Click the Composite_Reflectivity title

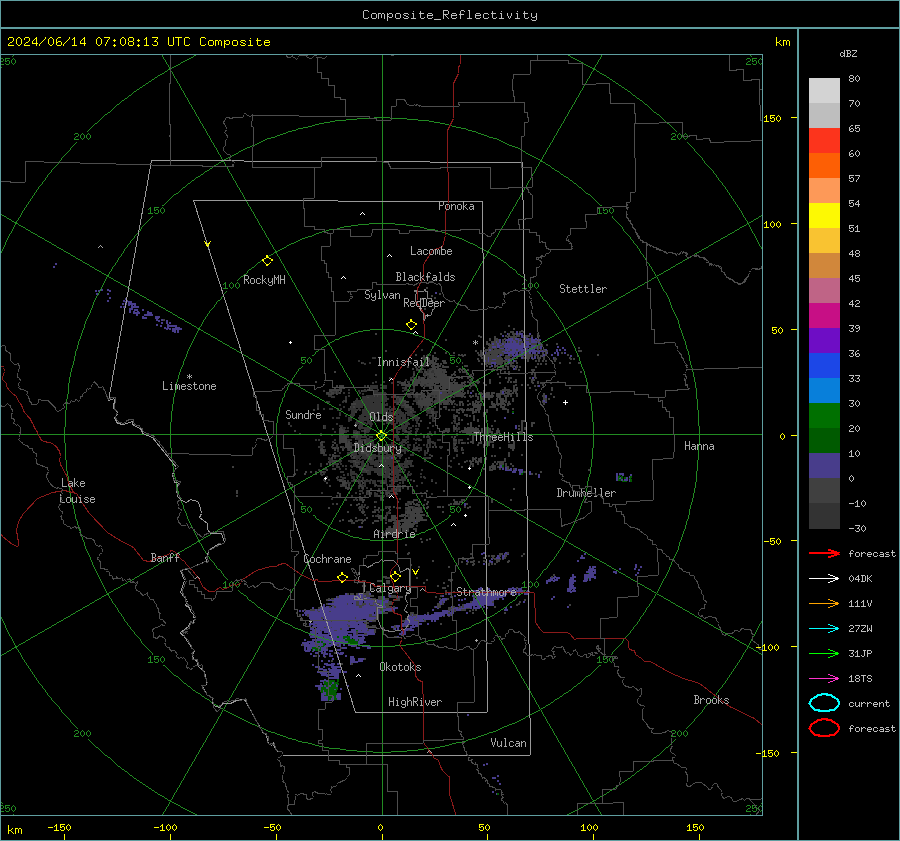pyautogui.click(x=450, y=15)
